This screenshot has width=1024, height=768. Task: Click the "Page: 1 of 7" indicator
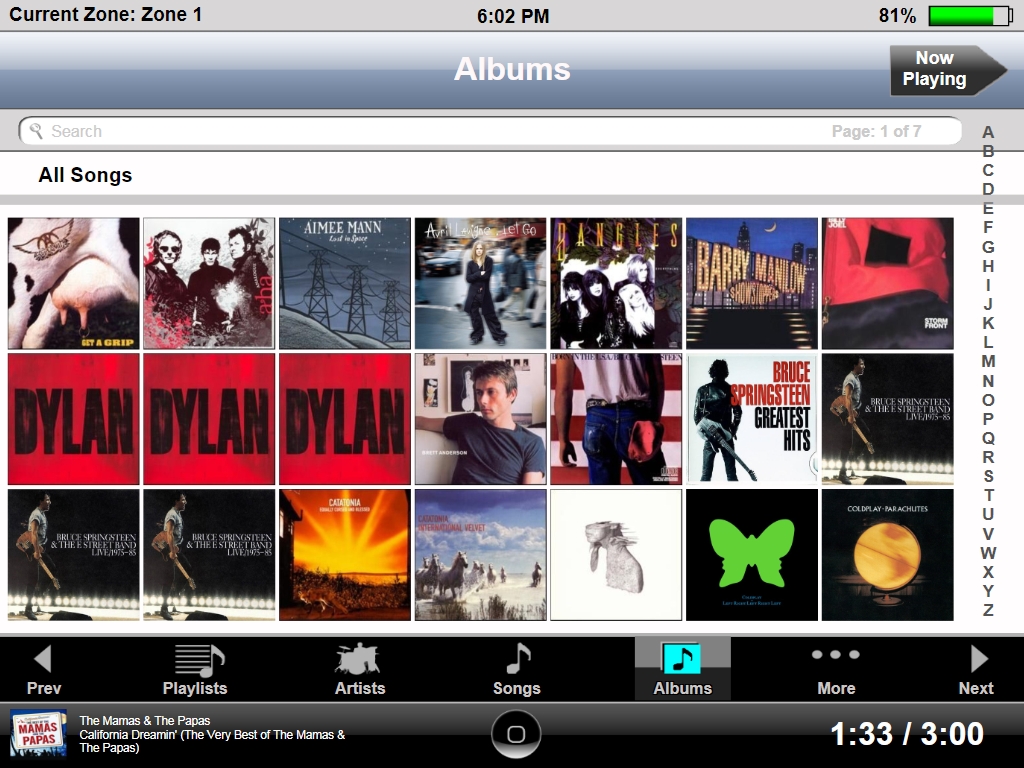click(876, 131)
